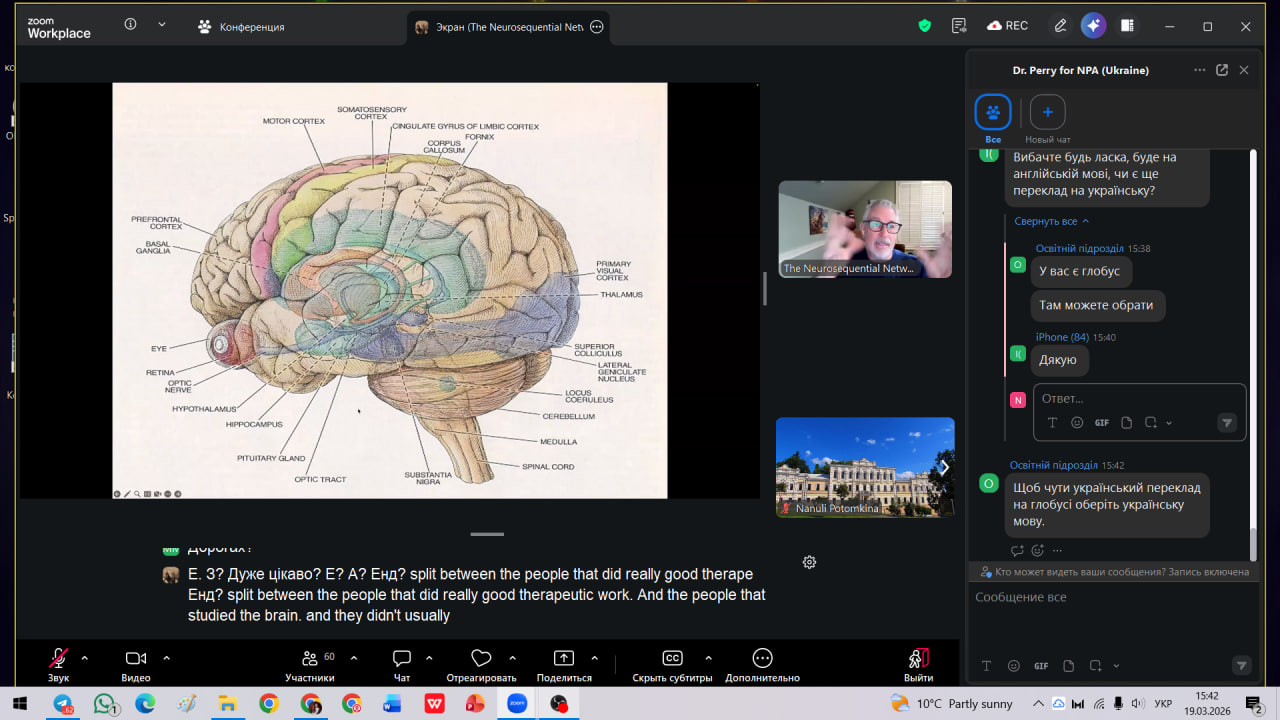Open Telegram from the Windows taskbar

(63, 704)
